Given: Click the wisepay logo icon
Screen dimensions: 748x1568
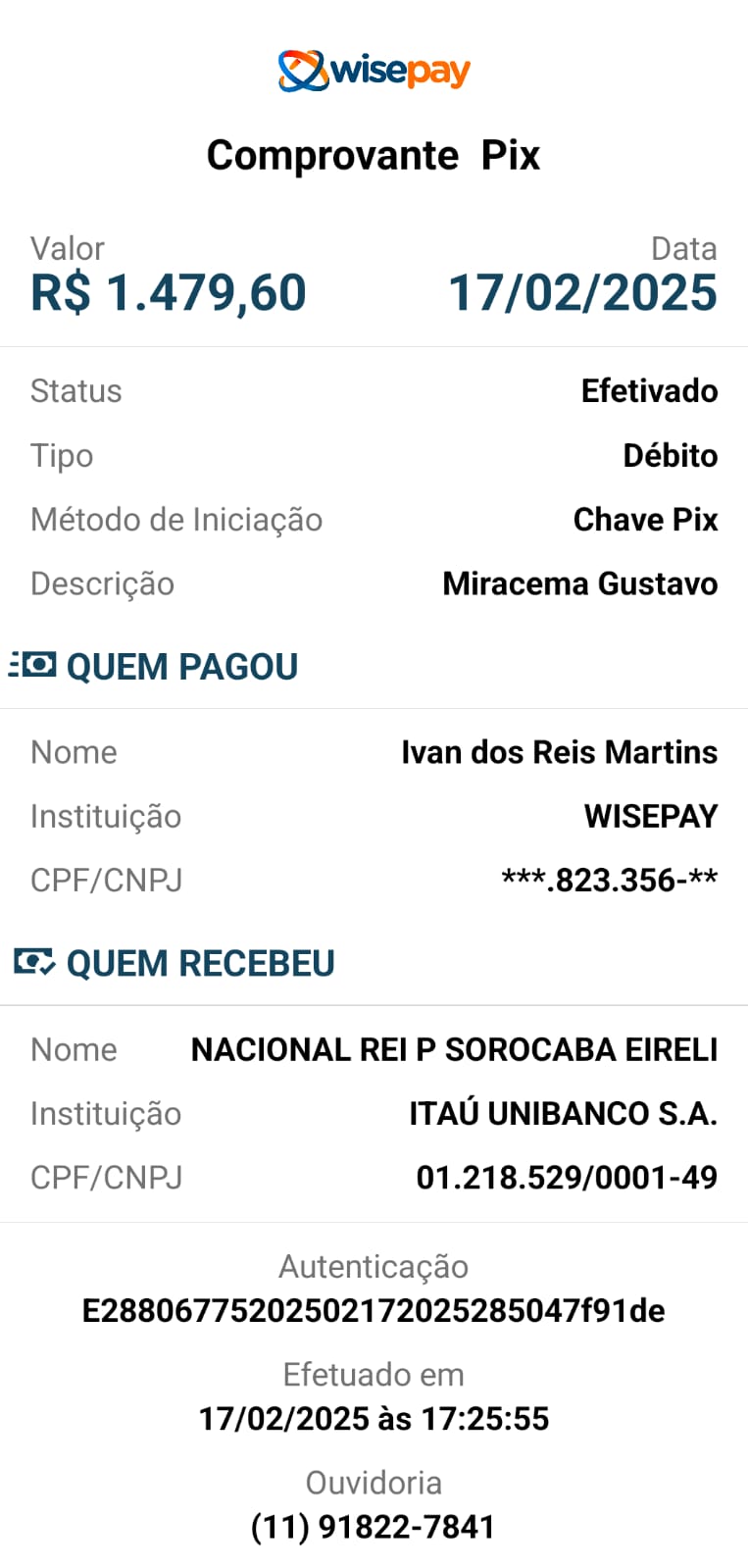Looking at the screenshot, I should pos(303,71).
